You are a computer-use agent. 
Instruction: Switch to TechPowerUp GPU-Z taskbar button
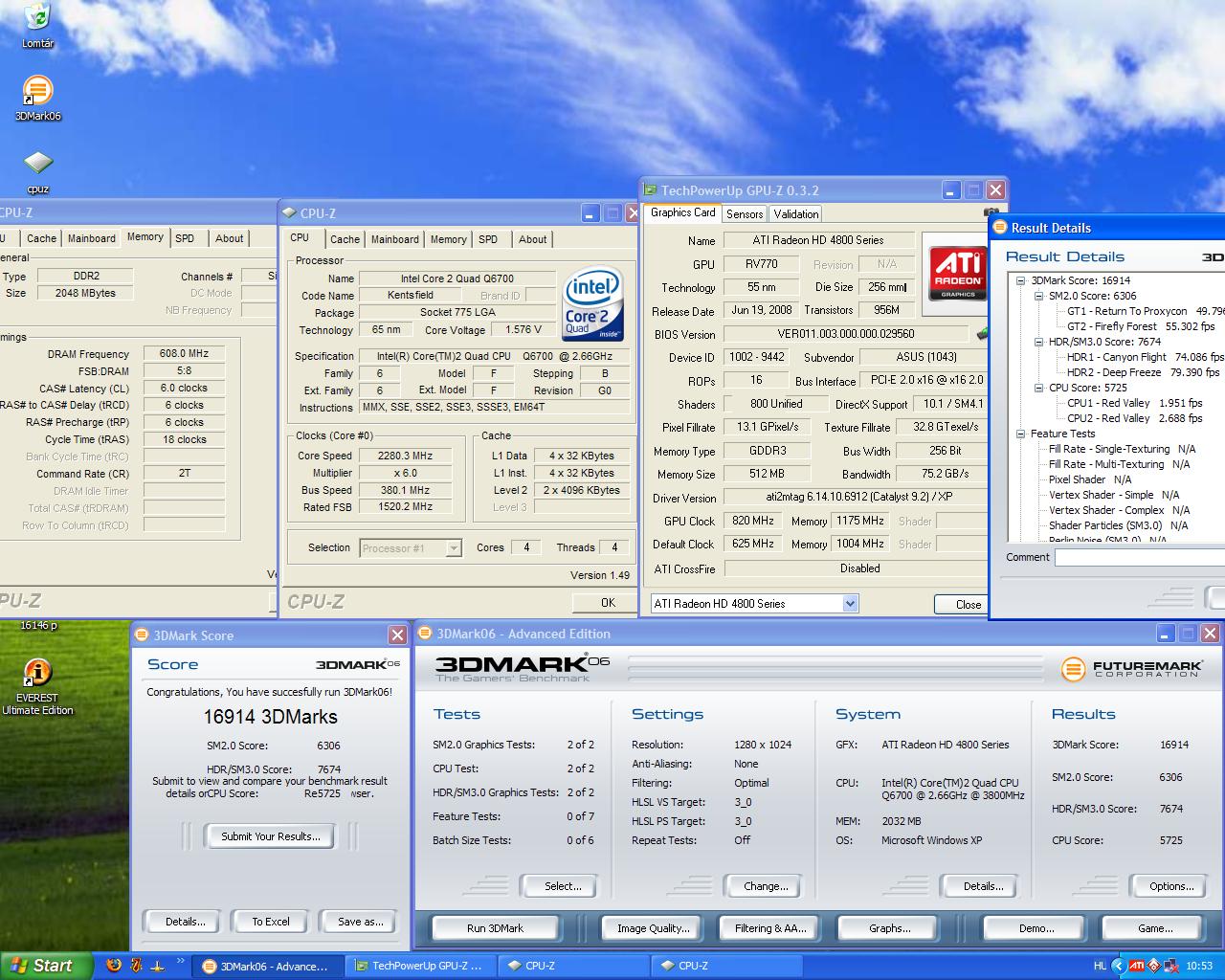(419, 966)
